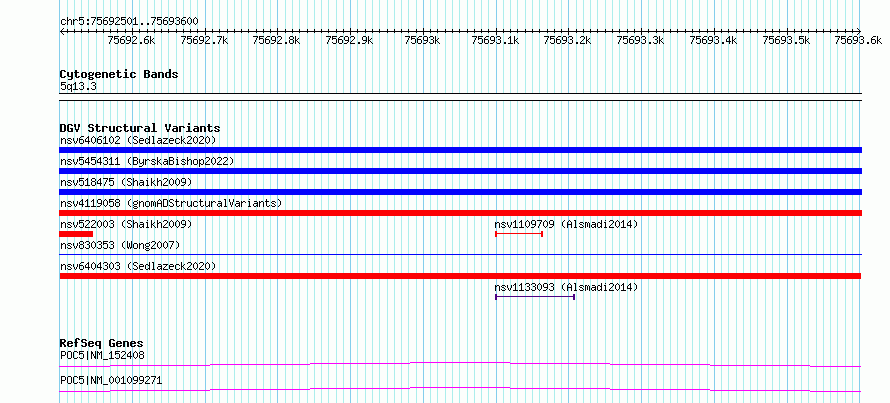Open the RefSeq Genes track heading
The width and height of the screenshot is (890, 403).
click(102, 343)
